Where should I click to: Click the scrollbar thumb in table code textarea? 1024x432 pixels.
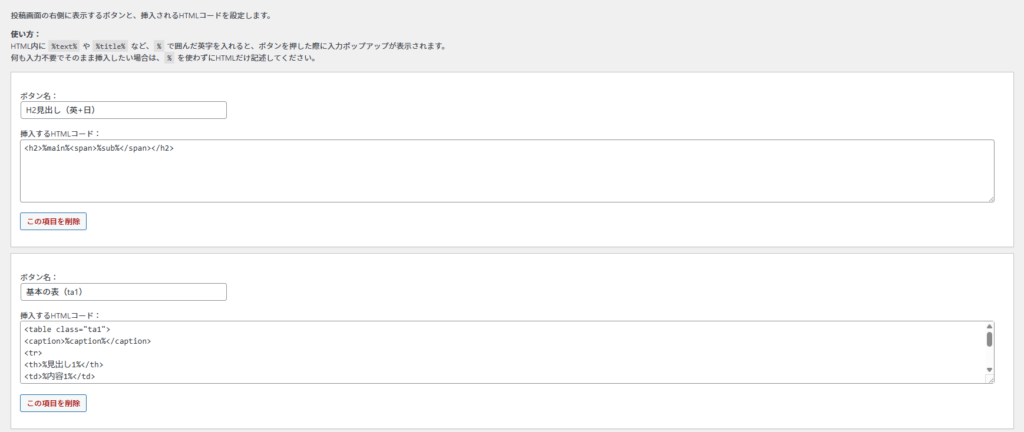coord(989,339)
